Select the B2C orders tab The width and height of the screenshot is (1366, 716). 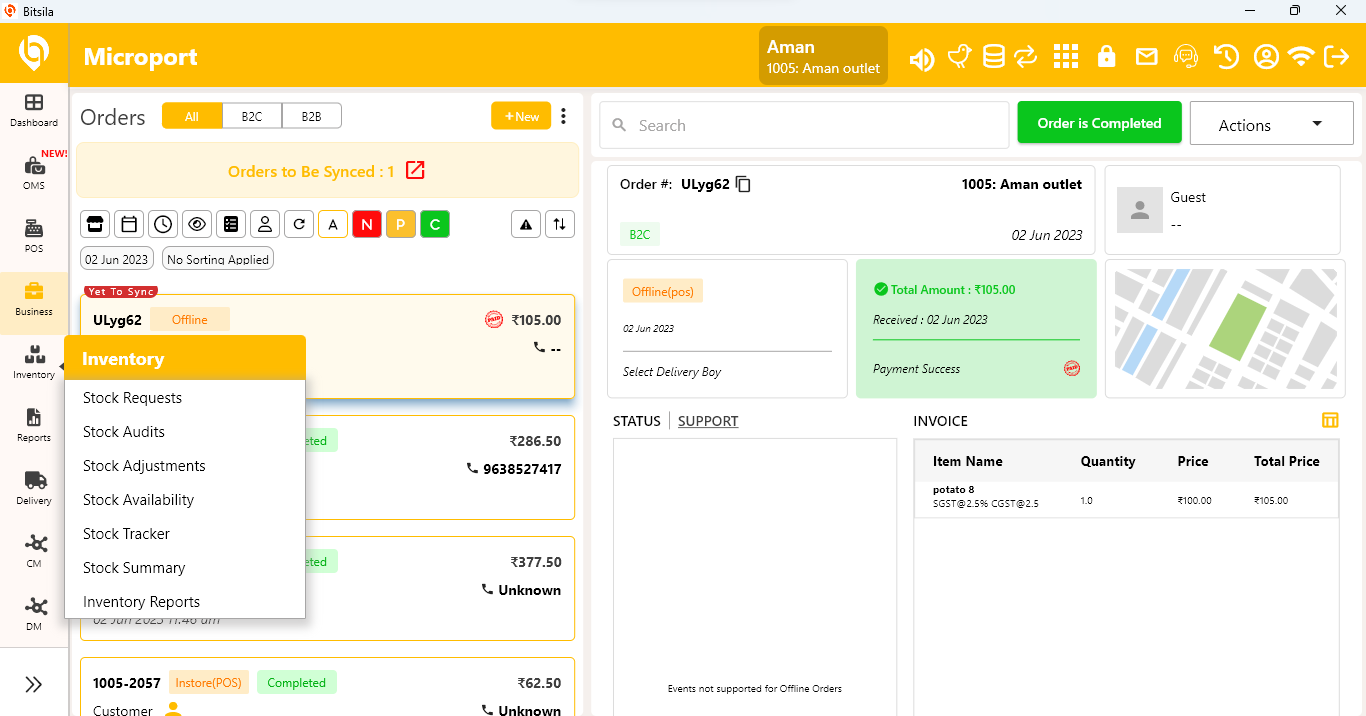[252, 116]
